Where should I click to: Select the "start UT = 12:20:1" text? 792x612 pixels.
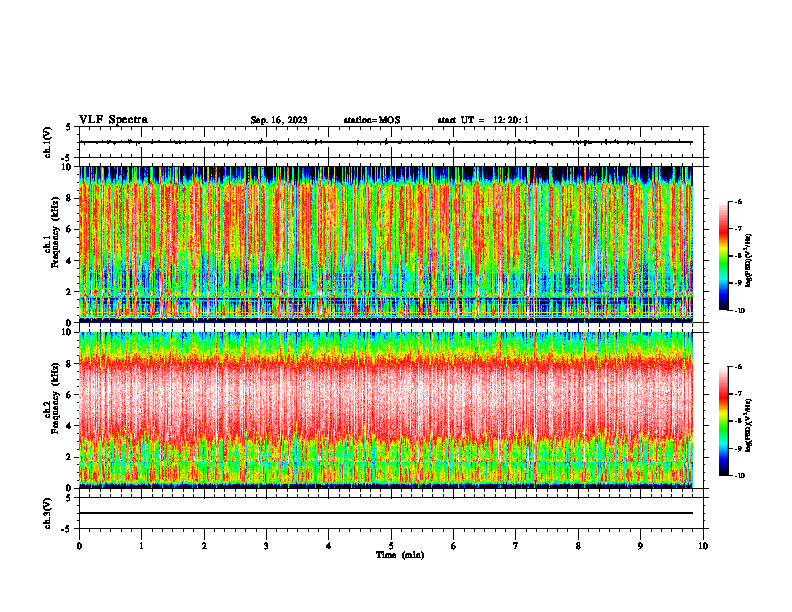click(483, 120)
